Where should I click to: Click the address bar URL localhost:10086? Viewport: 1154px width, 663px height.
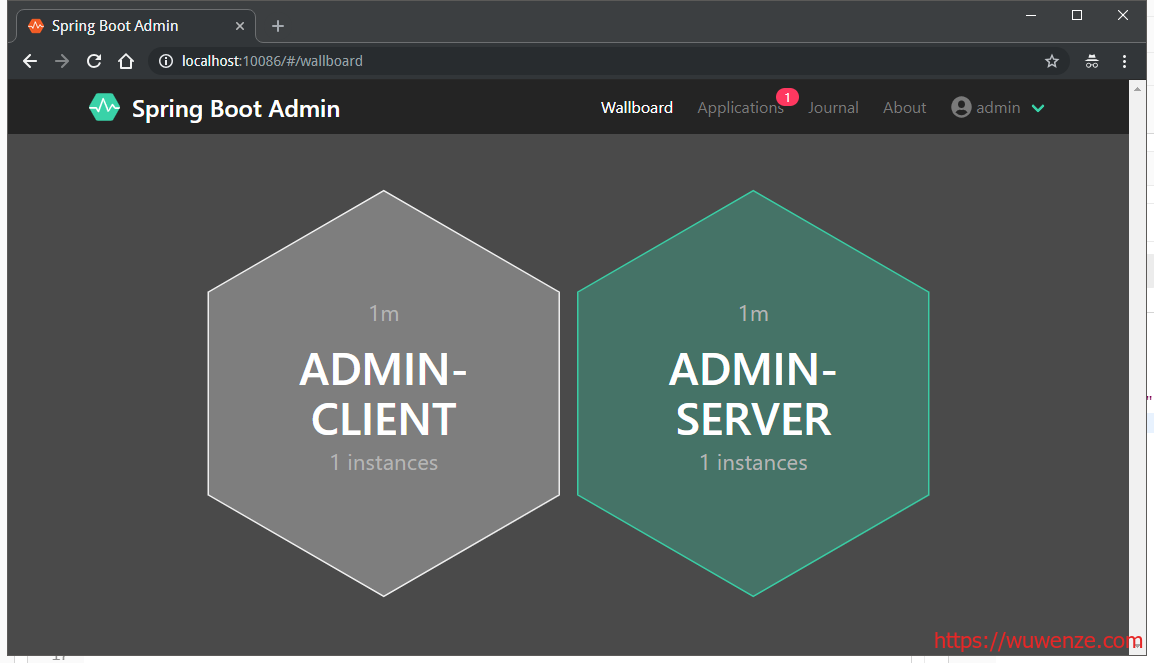click(x=272, y=61)
